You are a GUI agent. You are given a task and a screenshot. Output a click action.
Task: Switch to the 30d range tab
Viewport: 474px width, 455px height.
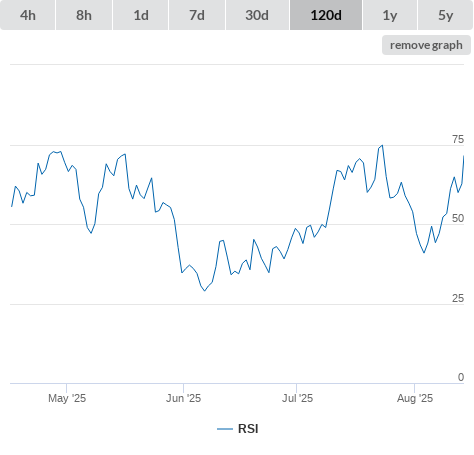[257, 15]
